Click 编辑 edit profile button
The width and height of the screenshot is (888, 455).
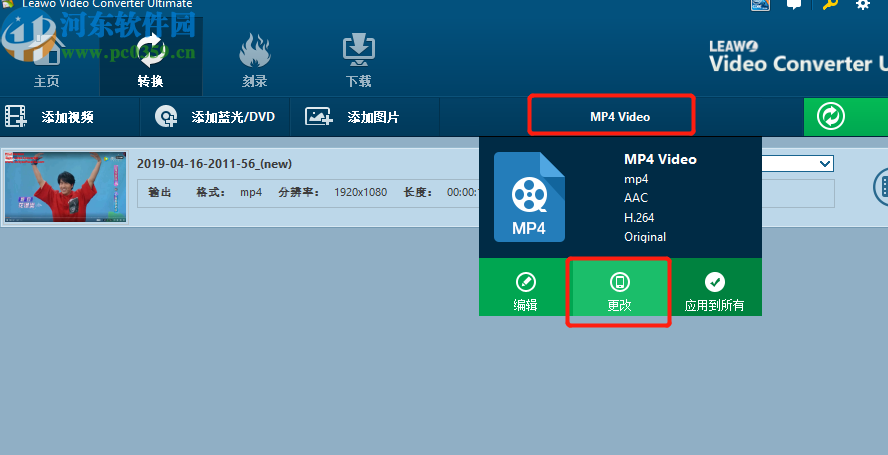[x=525, y=287]
